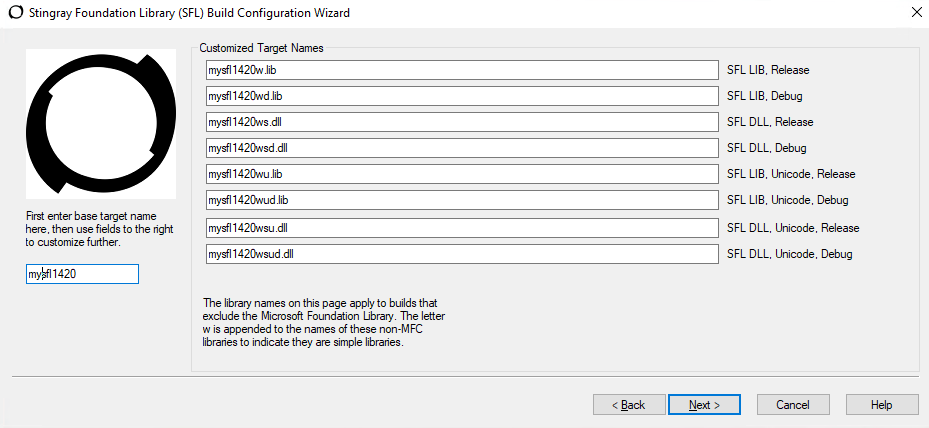This screenshot has height=428, width=929.
Task: Open Help for this wizard page
Action: 881,405
